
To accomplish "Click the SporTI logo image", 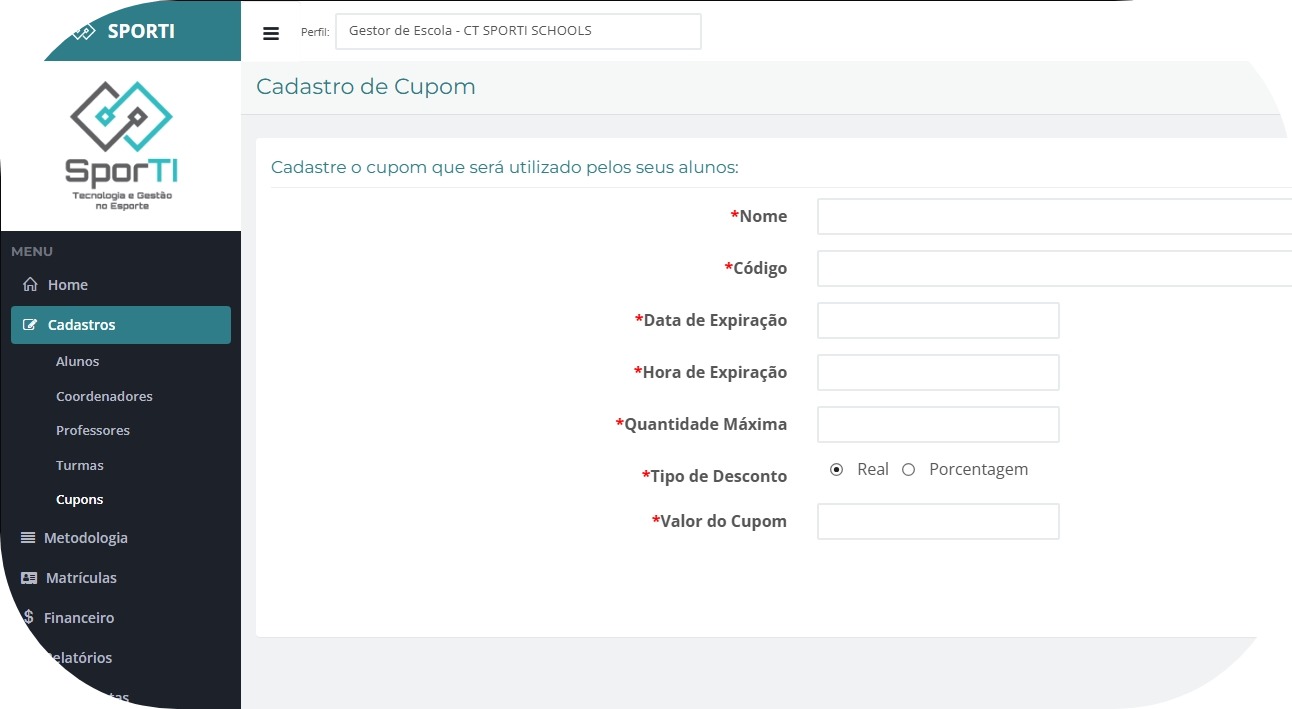I will point(121,145).
